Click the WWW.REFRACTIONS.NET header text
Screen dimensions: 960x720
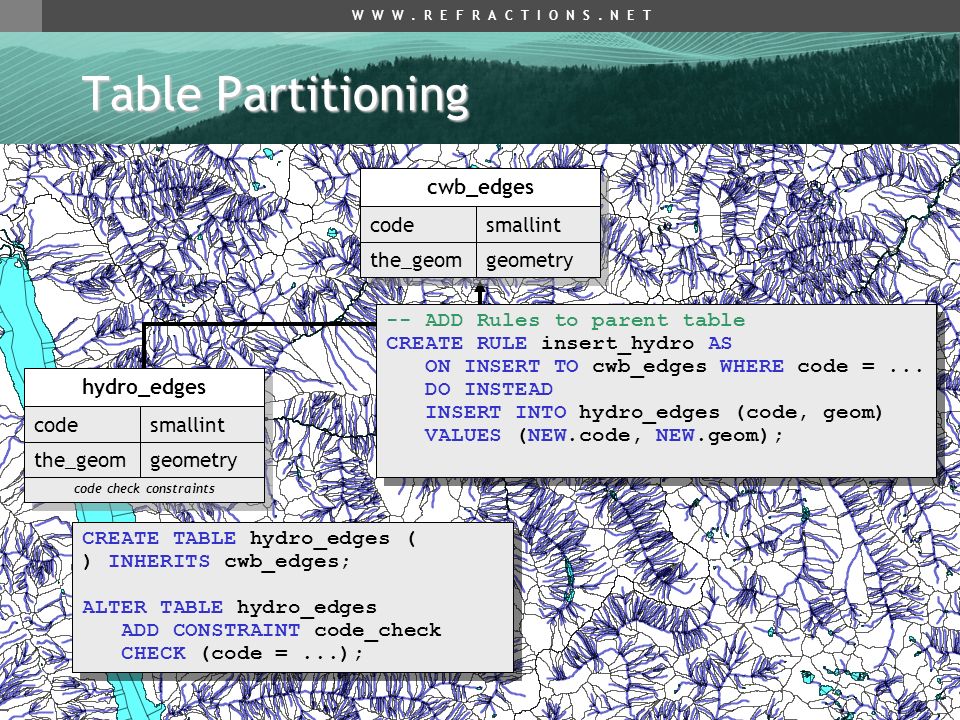[x=502, y=15]
